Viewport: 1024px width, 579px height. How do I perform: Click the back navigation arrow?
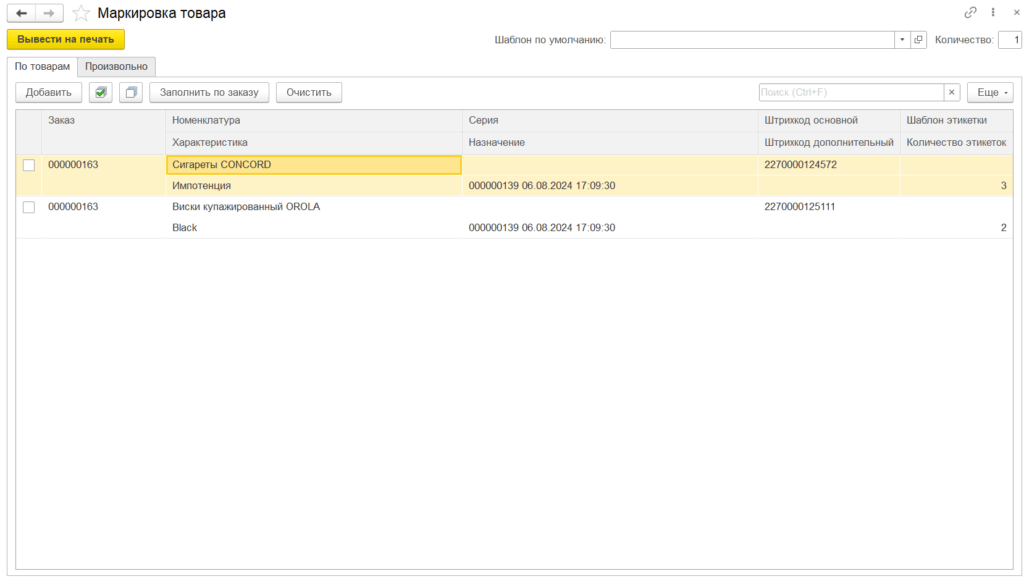coord(21,13)
